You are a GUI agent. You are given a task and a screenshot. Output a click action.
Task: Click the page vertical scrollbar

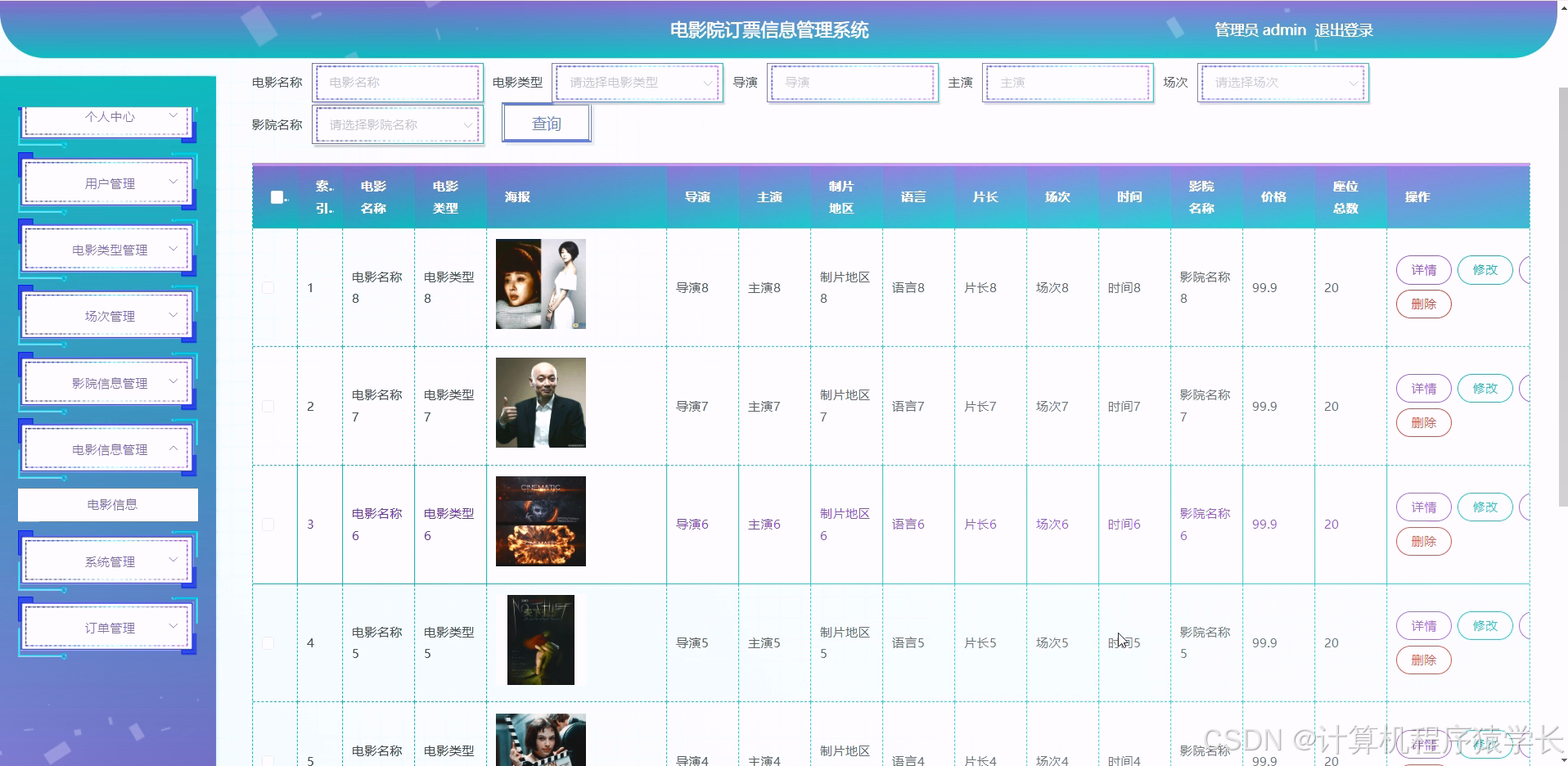1562,299
